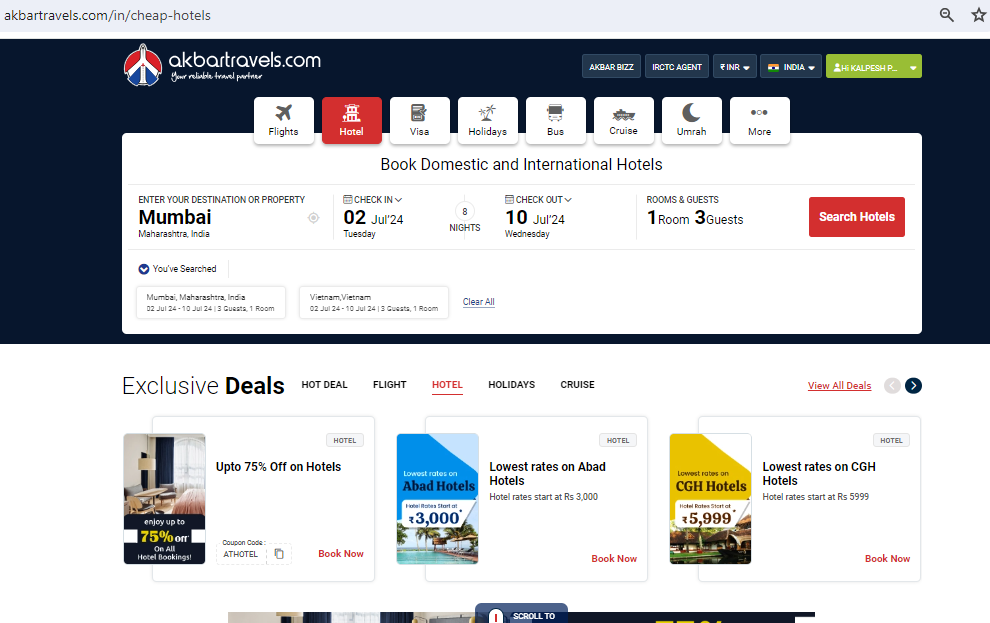Screen dimensions: 990x623
Task: Open the Hi Kalpesh account dropdown
Action: (874, 67)
